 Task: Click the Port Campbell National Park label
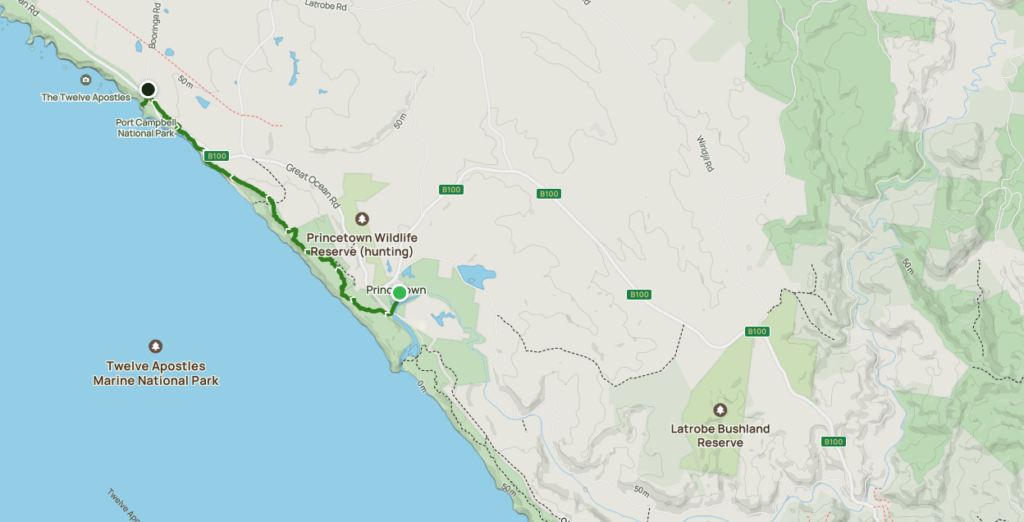[146, 128]
